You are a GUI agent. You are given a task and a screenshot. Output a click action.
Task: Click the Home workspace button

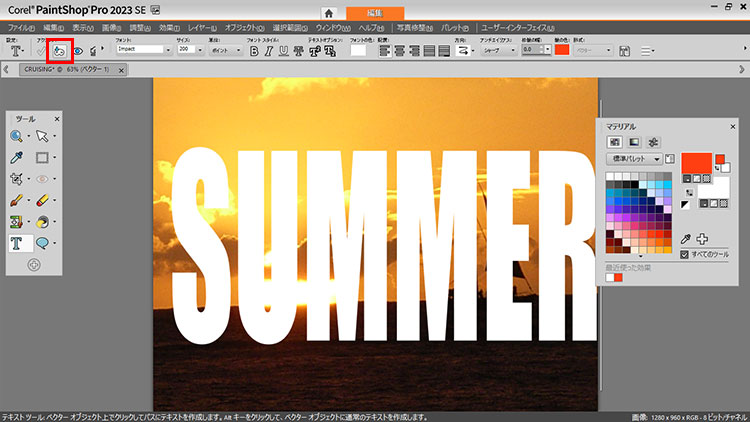coord(328,12)
